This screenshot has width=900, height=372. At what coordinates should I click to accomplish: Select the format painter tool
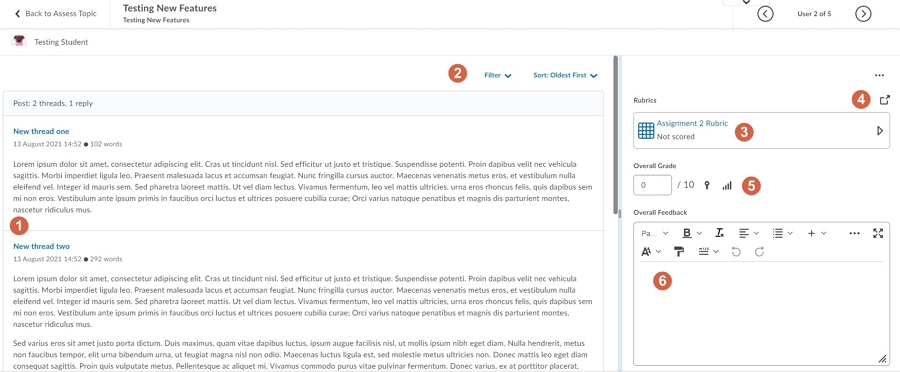pyautogui.click(x=679, y=251)
